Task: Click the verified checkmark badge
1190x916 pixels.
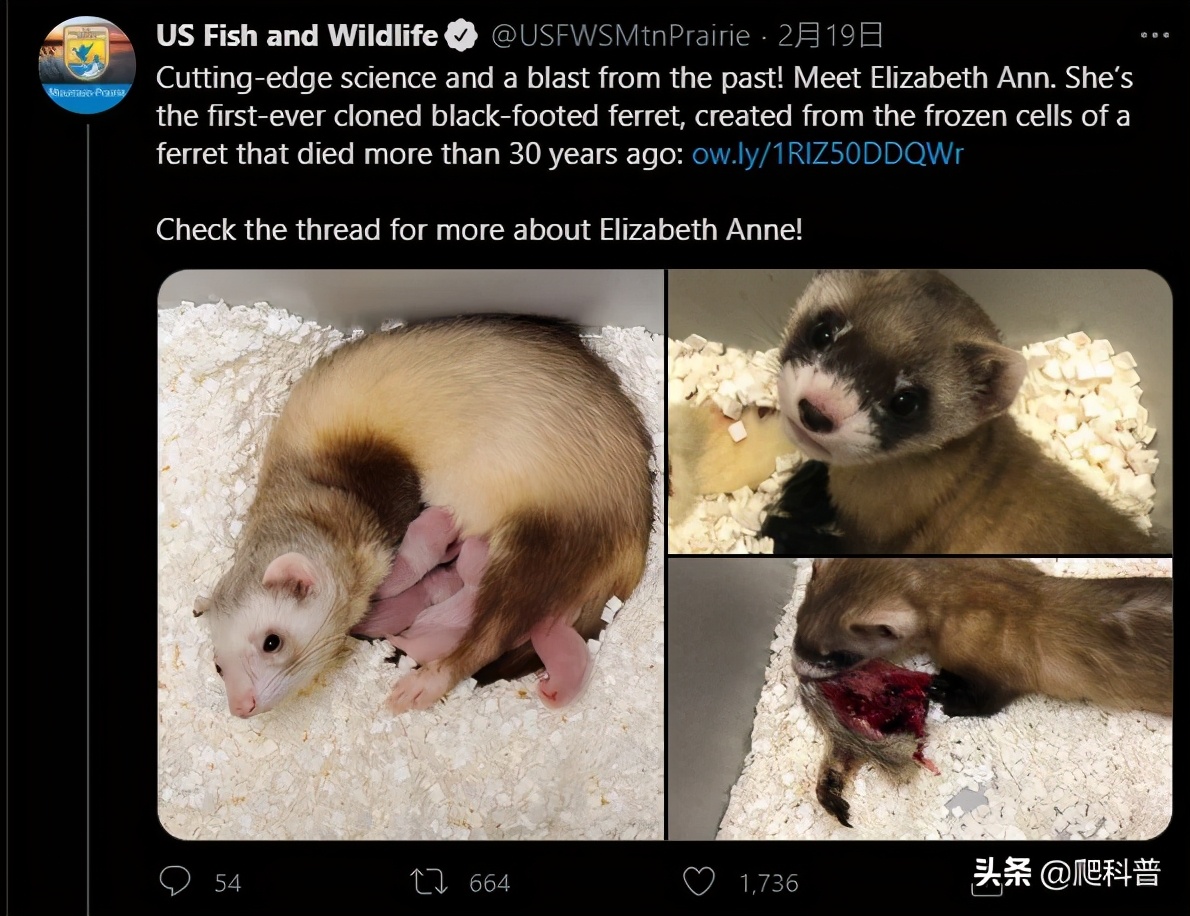Action: 459,35
